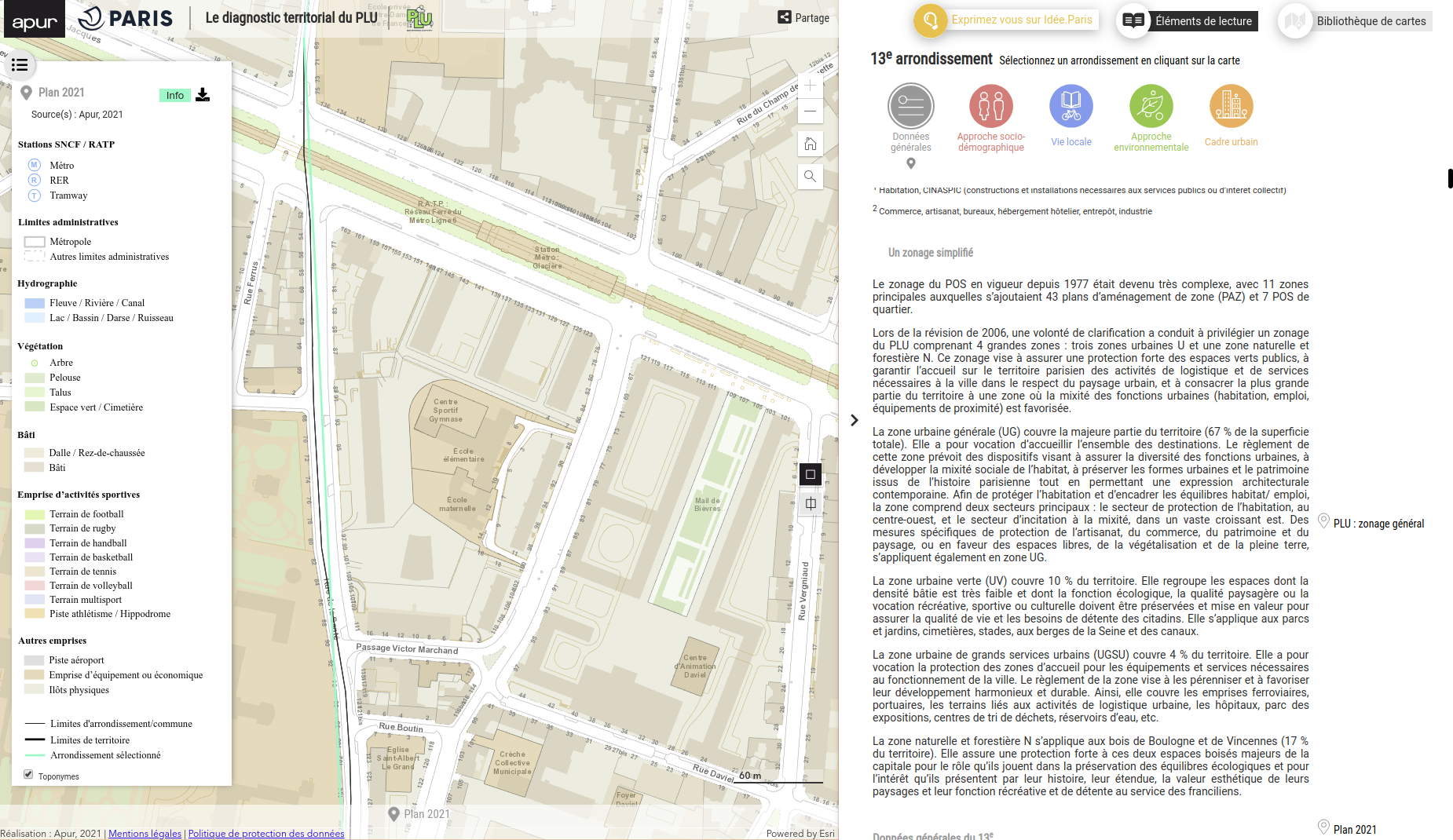Toggle the split swipe map view
The image size is (1453, 840).
tap(811, 504)
